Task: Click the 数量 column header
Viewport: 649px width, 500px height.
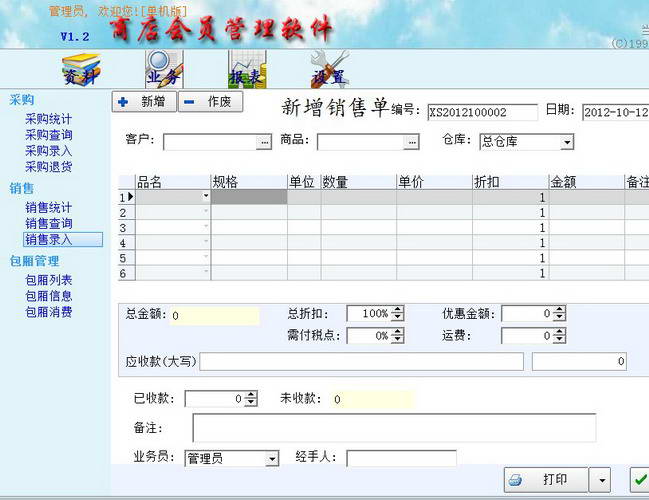Action: [x=358, y=182]
